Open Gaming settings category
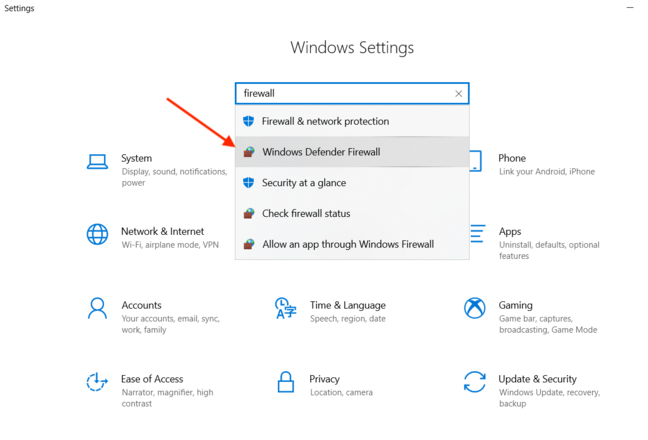This screenshot has width=648, height=440. coord(531,316)
